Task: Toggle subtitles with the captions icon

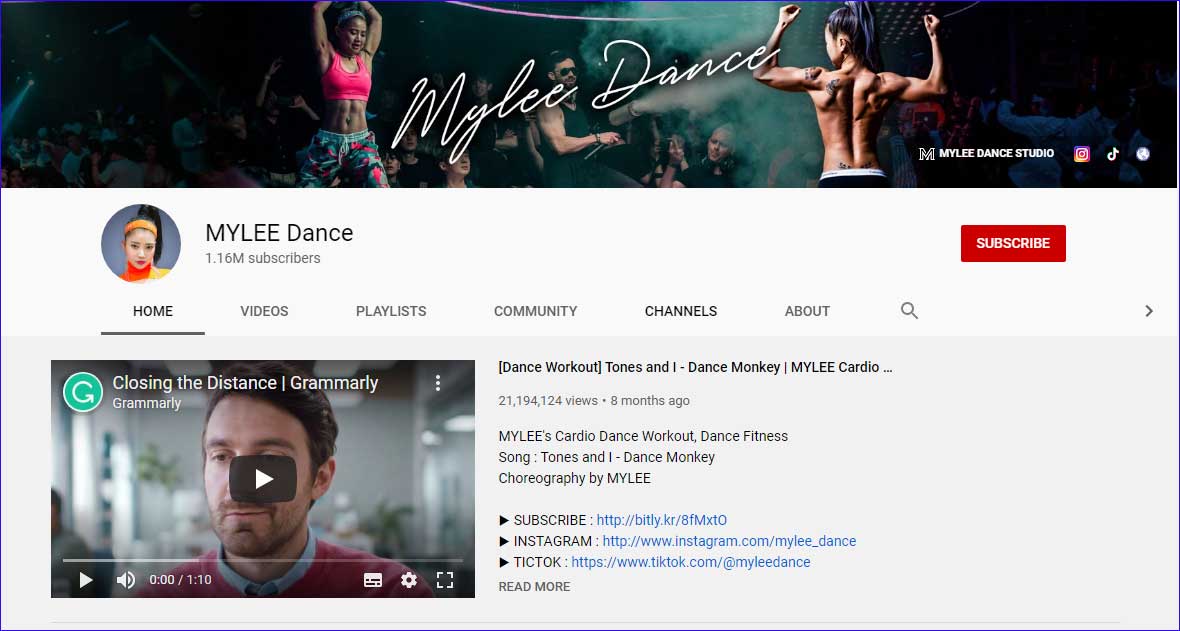Action: [x=373, y=580]
